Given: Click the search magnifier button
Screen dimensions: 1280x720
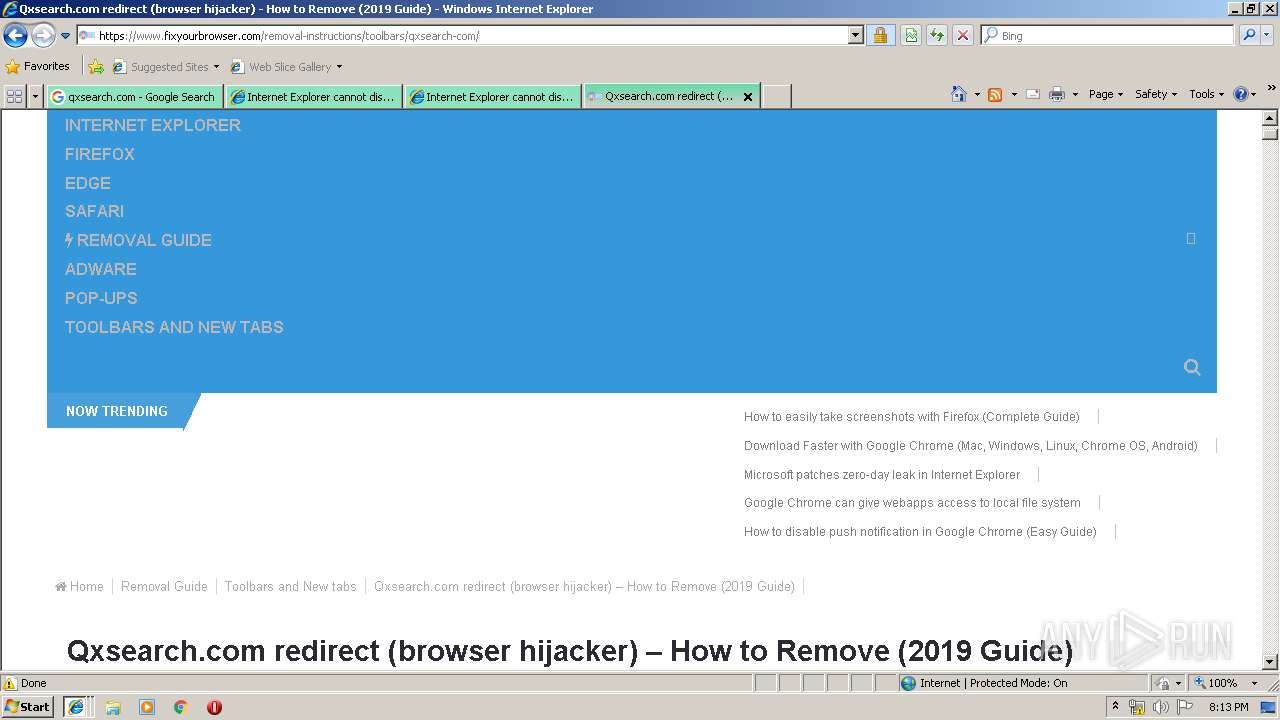Looking at the screenshot, I should click(1248, 36).
